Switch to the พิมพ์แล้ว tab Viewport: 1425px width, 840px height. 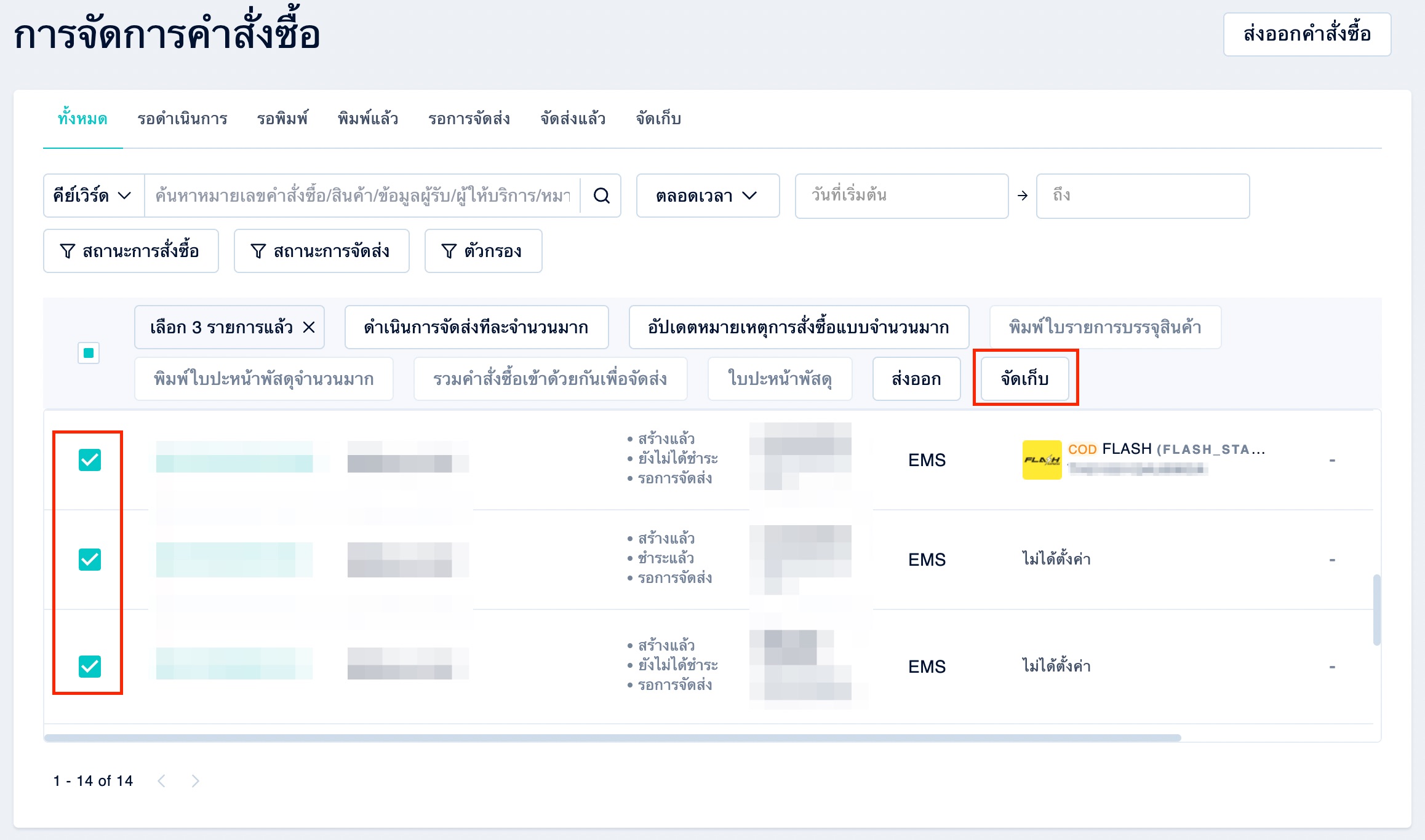[x=368, y=119]
